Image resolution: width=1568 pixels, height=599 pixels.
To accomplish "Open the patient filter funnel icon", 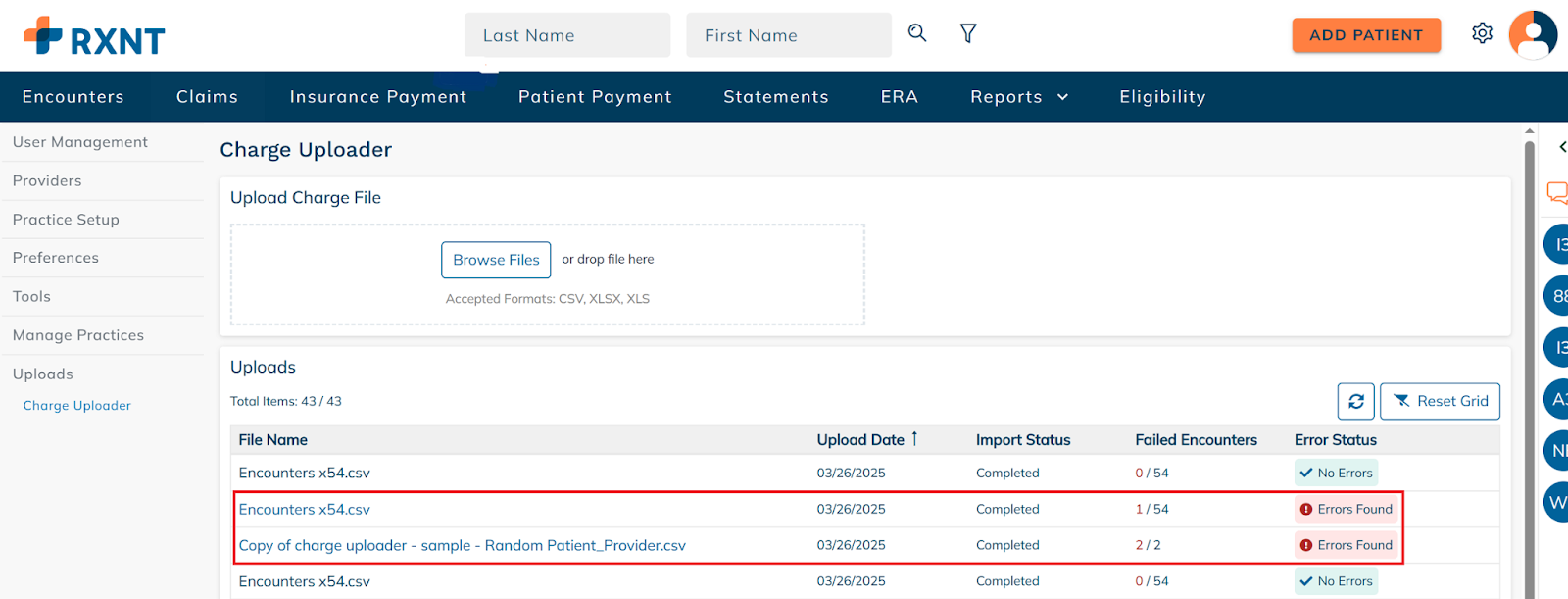I will tap(968, 34).
